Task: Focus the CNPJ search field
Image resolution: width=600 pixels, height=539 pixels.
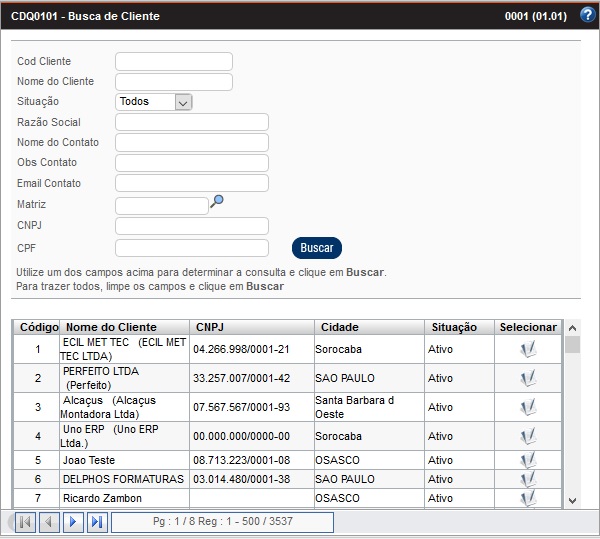Action: (x=192, y=226)
